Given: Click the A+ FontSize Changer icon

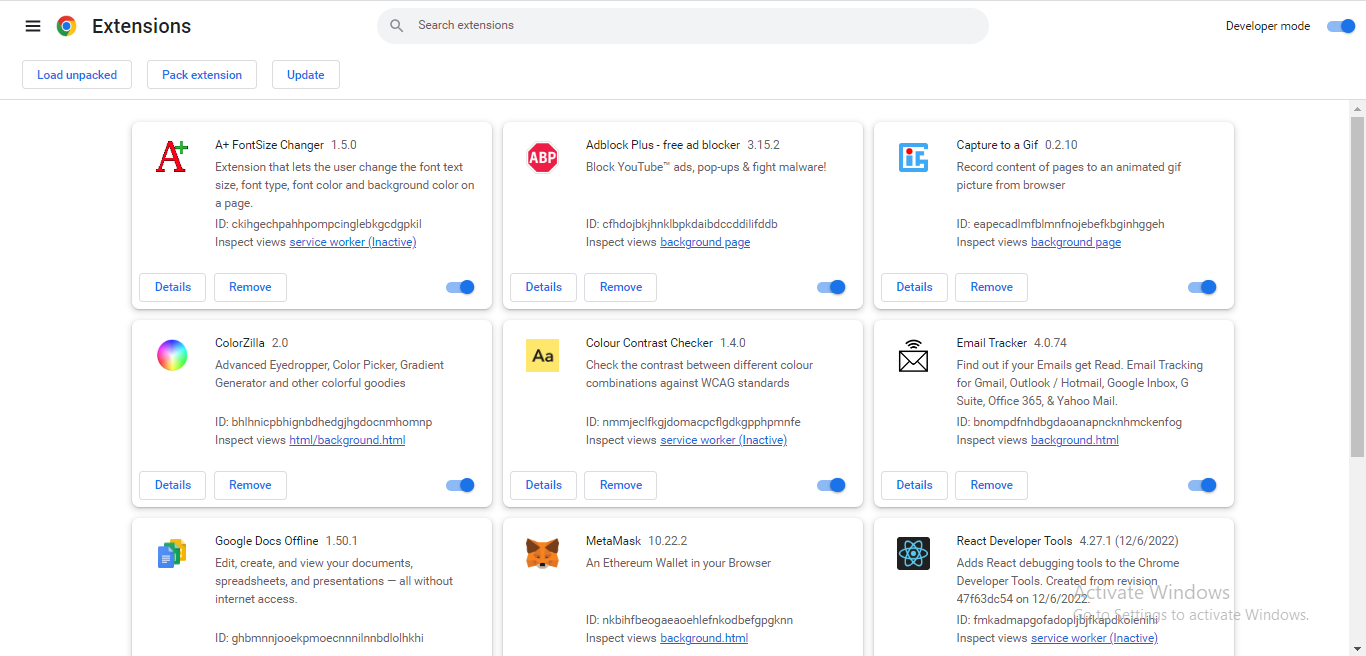Looking at the screenshot, I should click(x=172, y=157).
